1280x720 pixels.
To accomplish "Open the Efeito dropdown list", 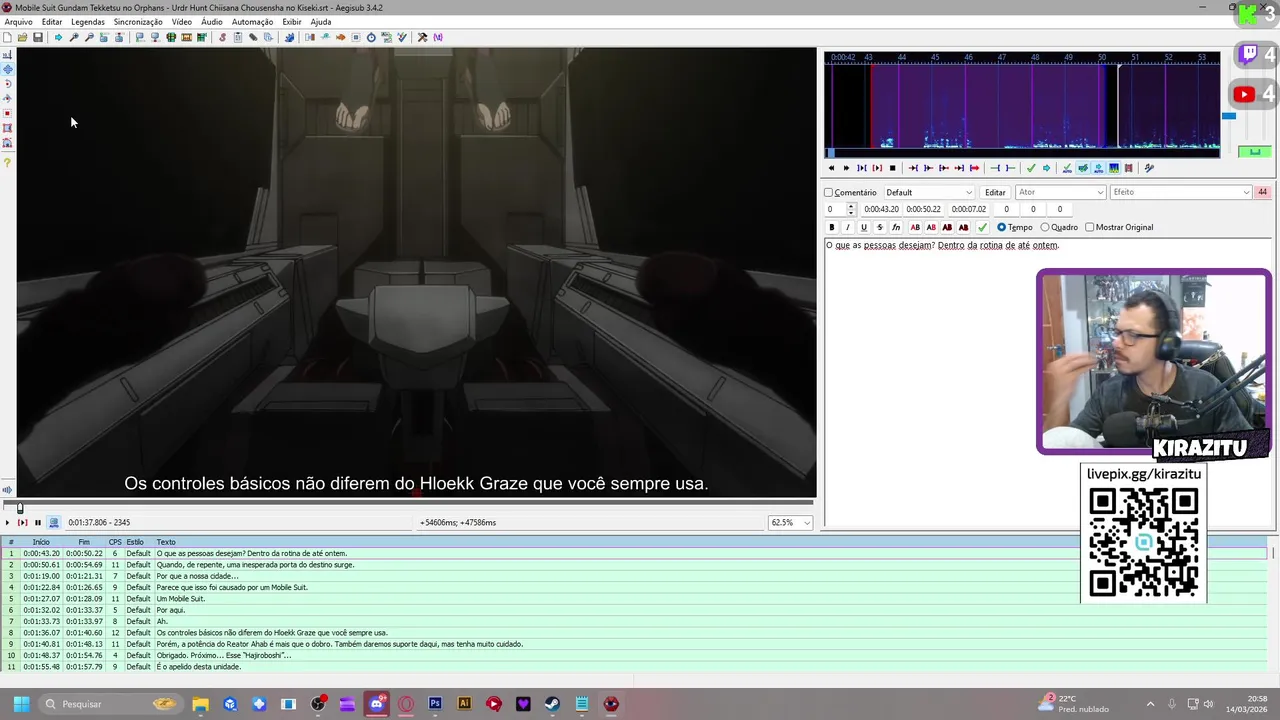I will pyautogui.click(x=1180, y=192).
